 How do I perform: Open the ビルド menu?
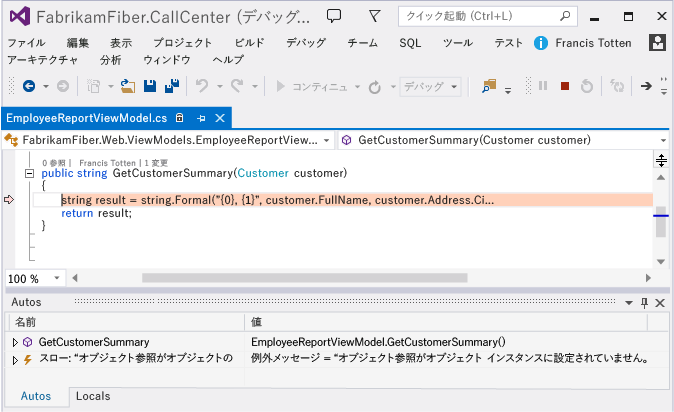(249, 43)
